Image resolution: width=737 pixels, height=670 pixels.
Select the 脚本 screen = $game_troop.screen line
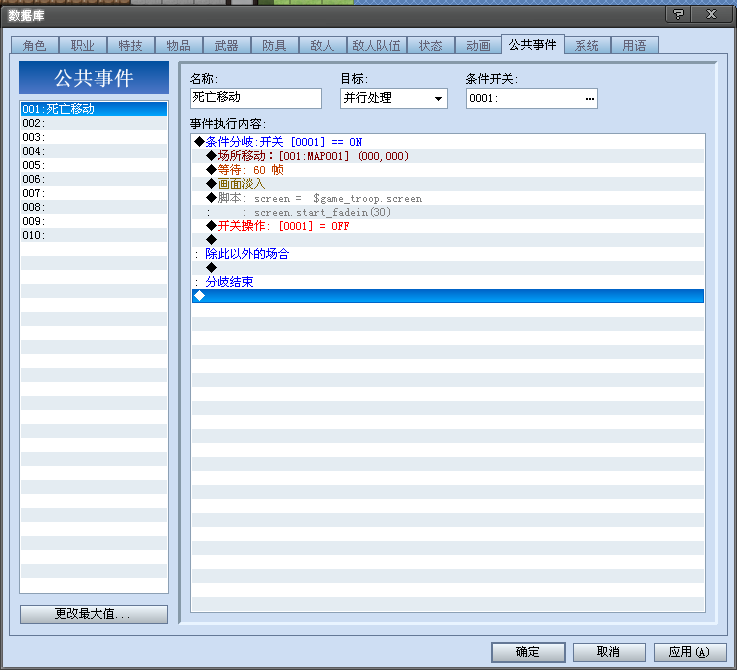click(x=448, y=198)
